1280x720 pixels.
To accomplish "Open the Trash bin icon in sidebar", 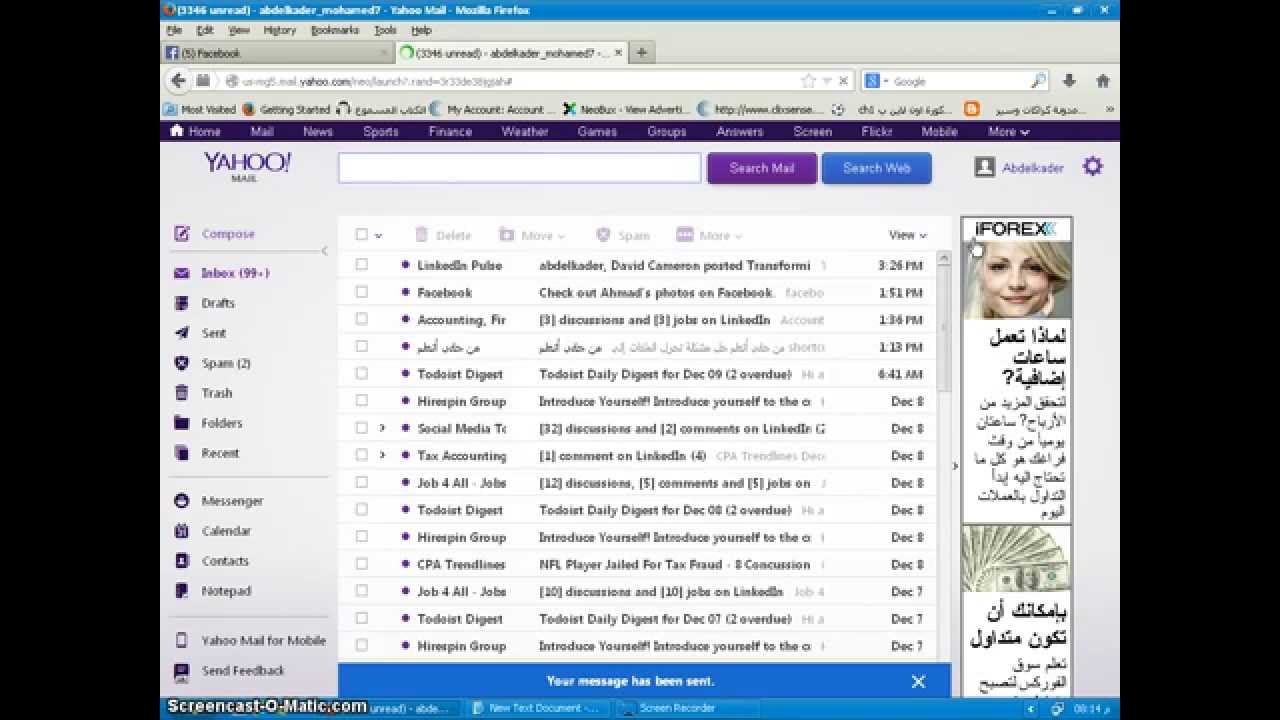I will point(182,393).
